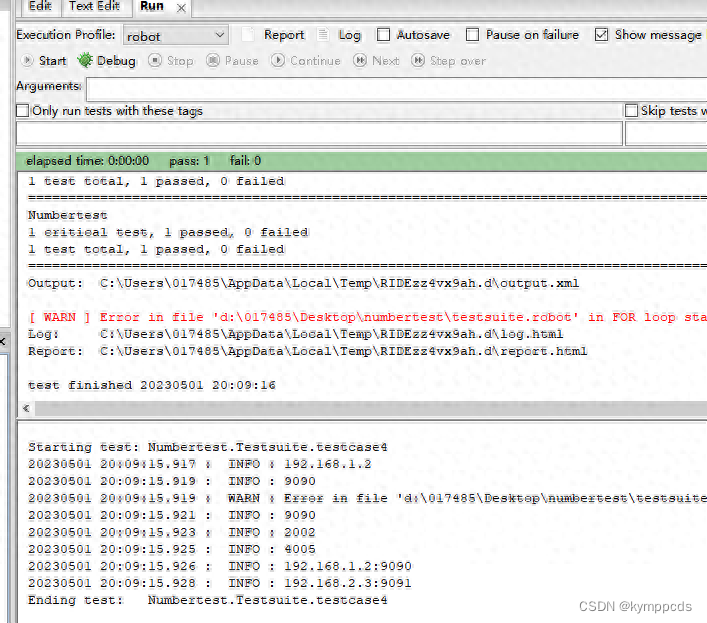Enable Pause on failure checkbox
Screen dimensions: 707x623
(x=472, y=35)
